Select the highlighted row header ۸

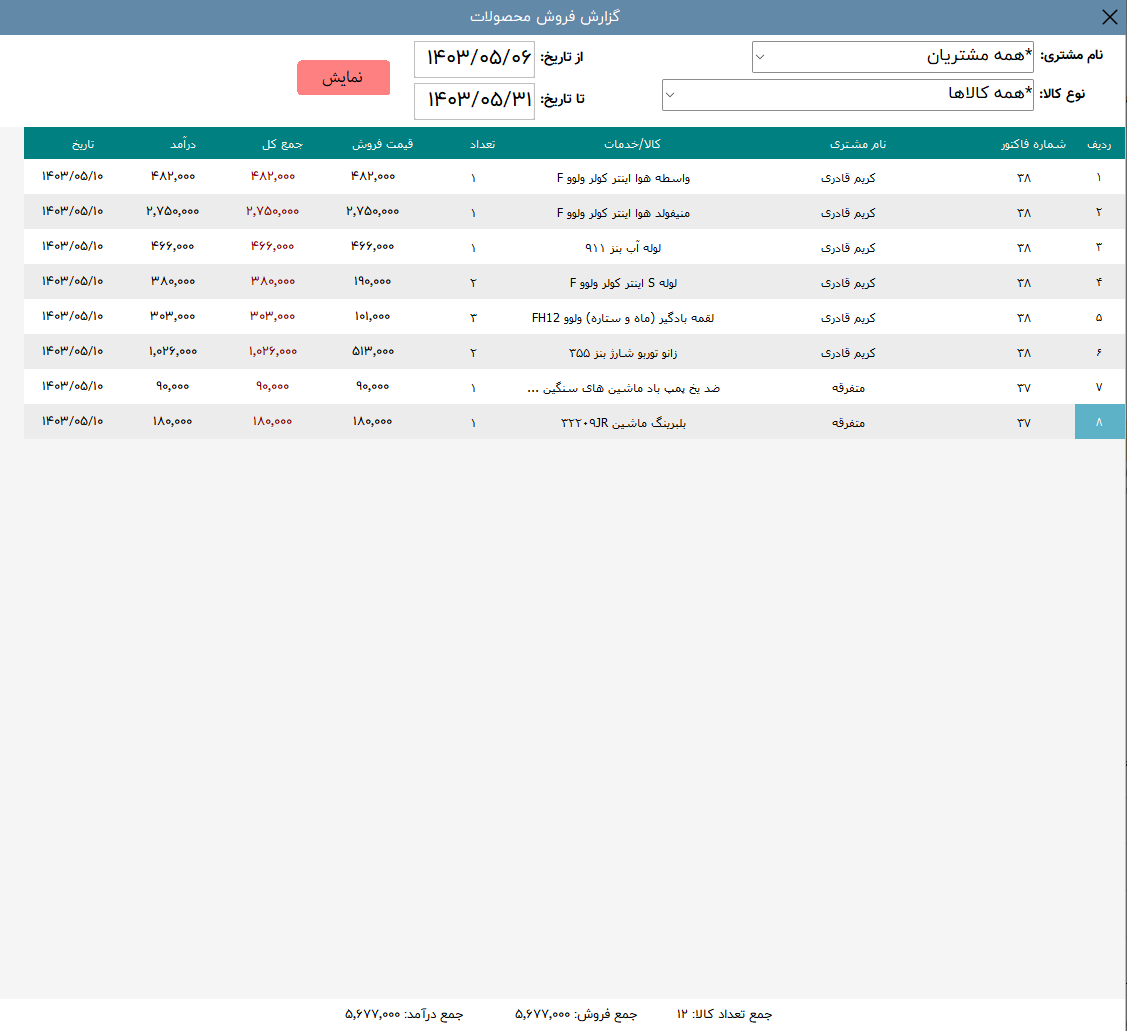[1099, 422]
